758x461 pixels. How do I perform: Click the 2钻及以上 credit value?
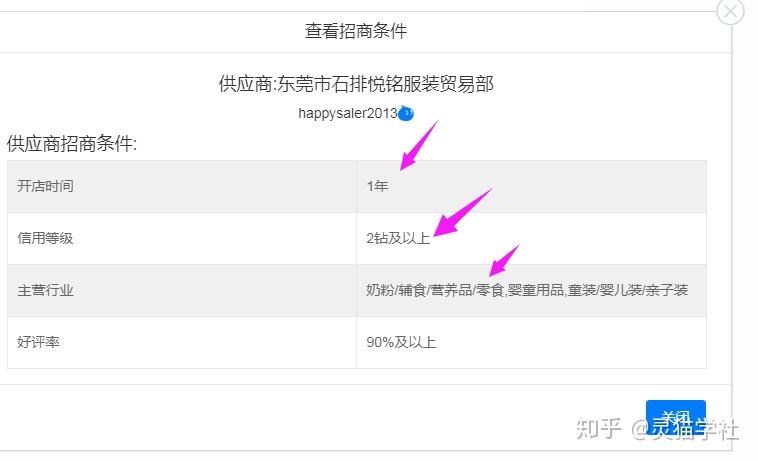(x=398, y=238)
